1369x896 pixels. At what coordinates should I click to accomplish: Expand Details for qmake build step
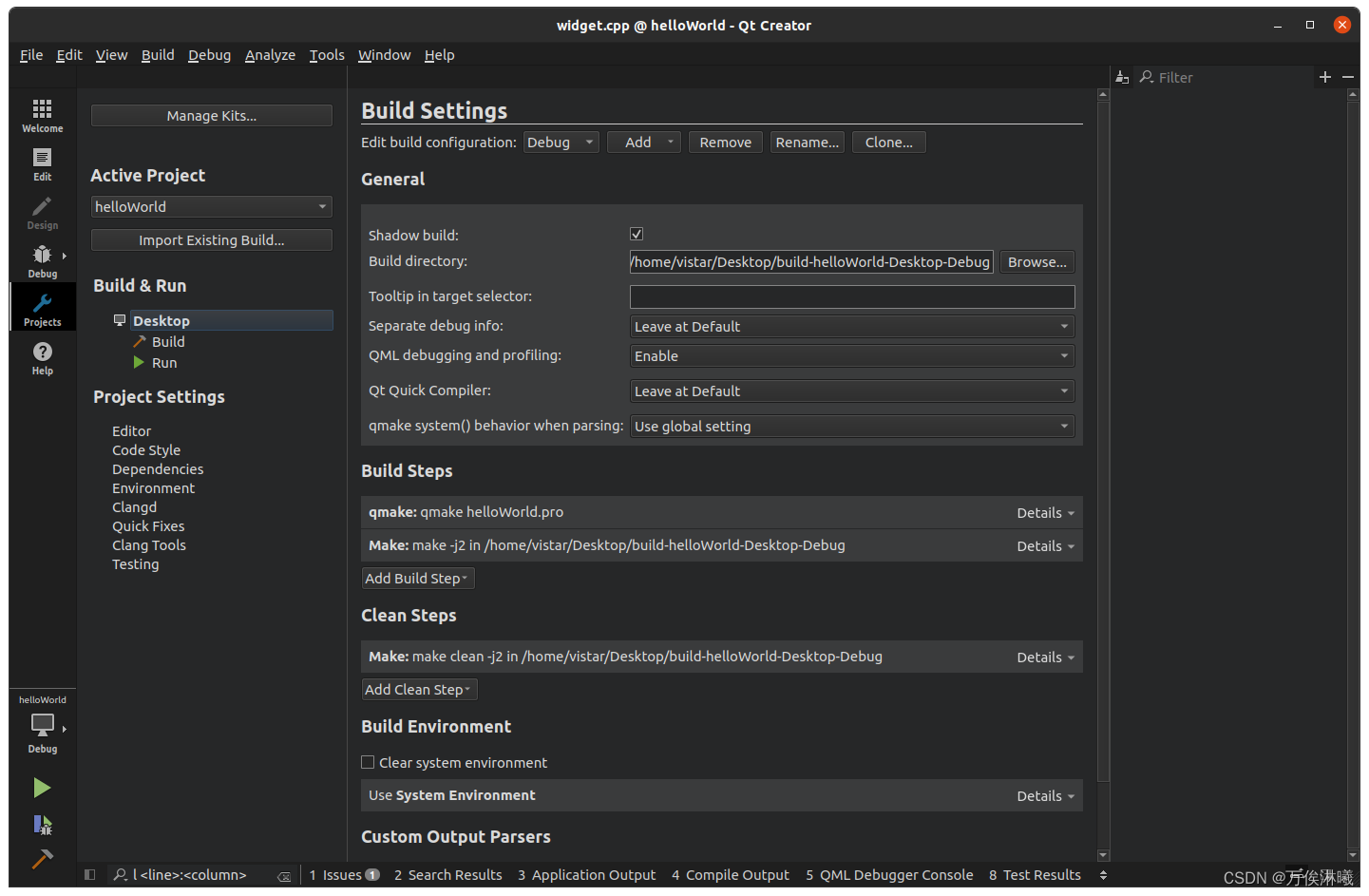pyautogui.click(x=1045, y=513)
